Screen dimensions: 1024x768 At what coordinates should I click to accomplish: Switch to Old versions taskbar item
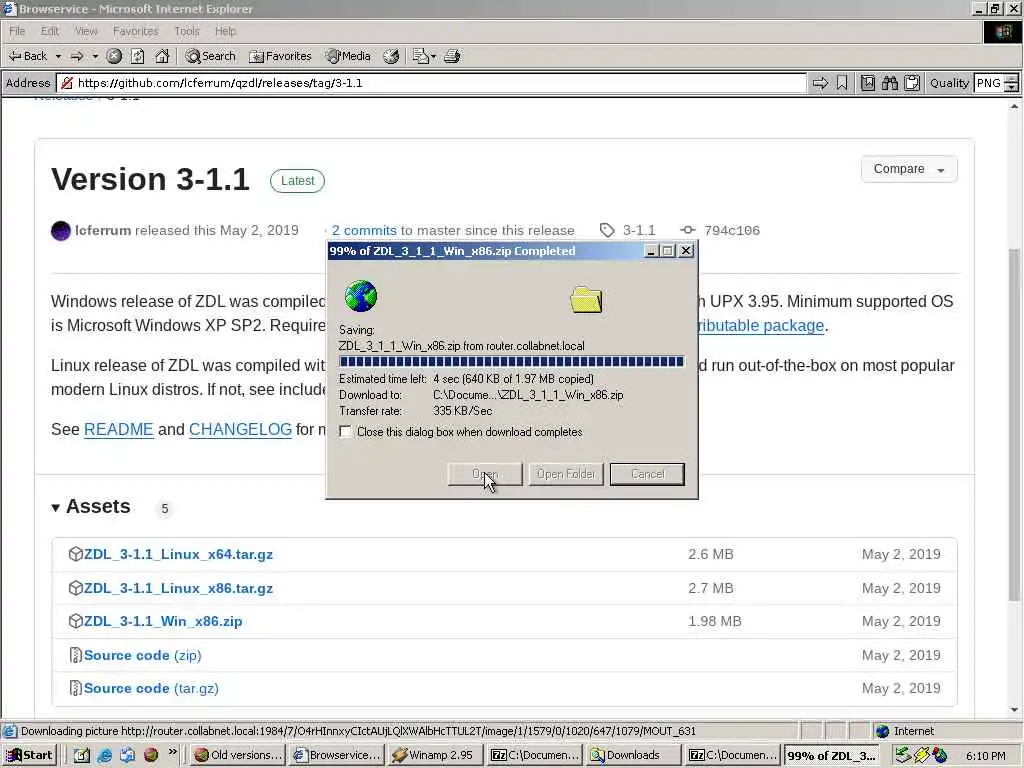[x=239, y=755]
